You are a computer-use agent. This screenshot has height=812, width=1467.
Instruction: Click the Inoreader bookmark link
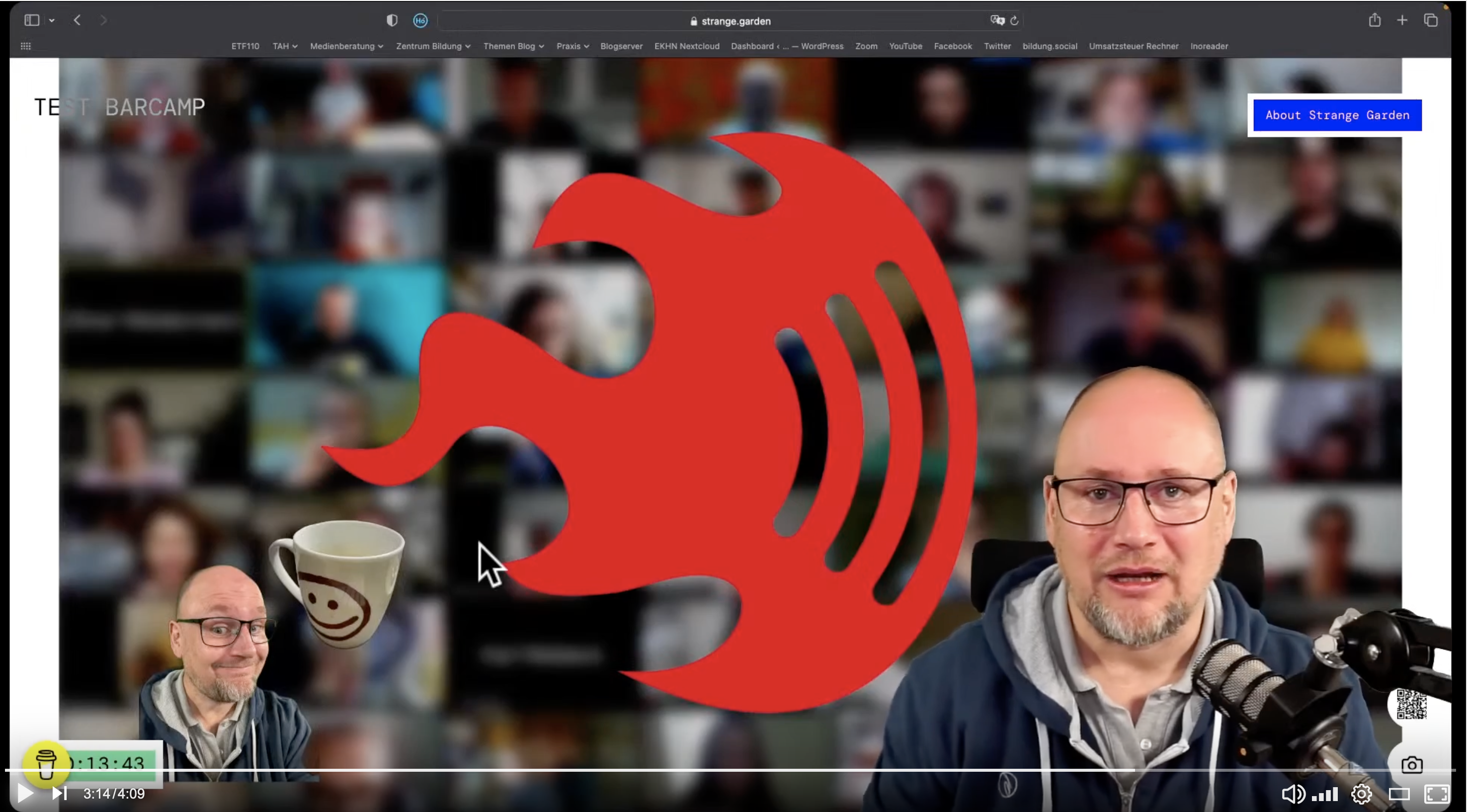click(x=1209, y=46)
